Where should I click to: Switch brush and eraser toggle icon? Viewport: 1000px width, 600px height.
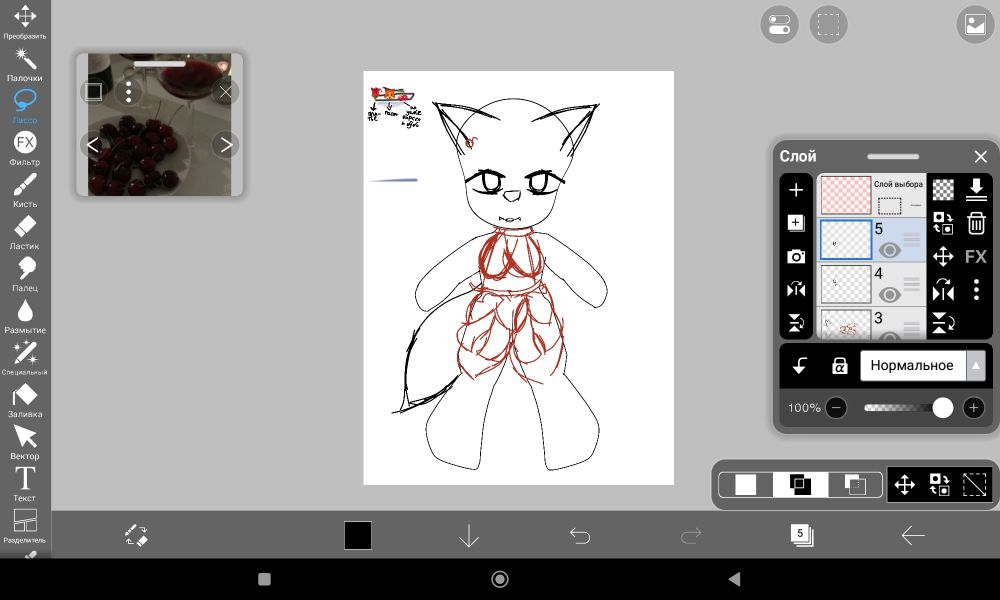click(x=136, y=535)
